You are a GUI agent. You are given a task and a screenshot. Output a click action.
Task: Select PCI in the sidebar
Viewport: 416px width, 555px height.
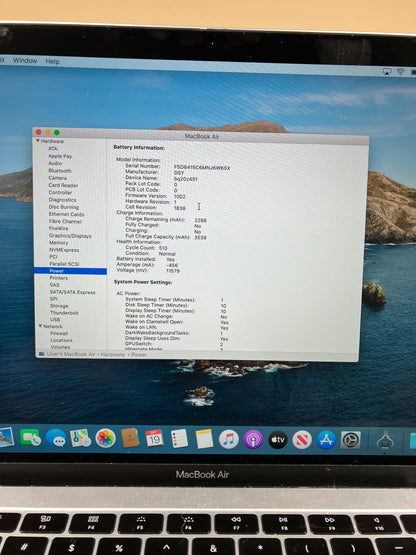[53, 257]
